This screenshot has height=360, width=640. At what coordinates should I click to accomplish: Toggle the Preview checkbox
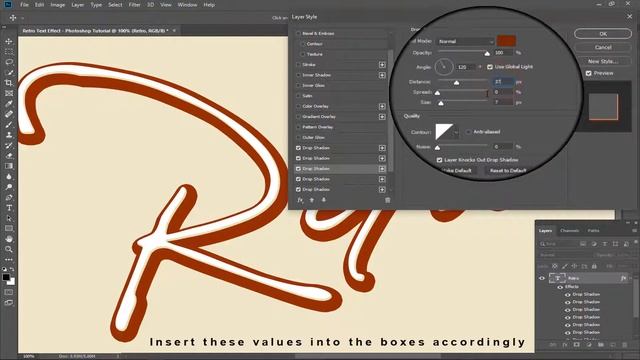coord(589,73)
